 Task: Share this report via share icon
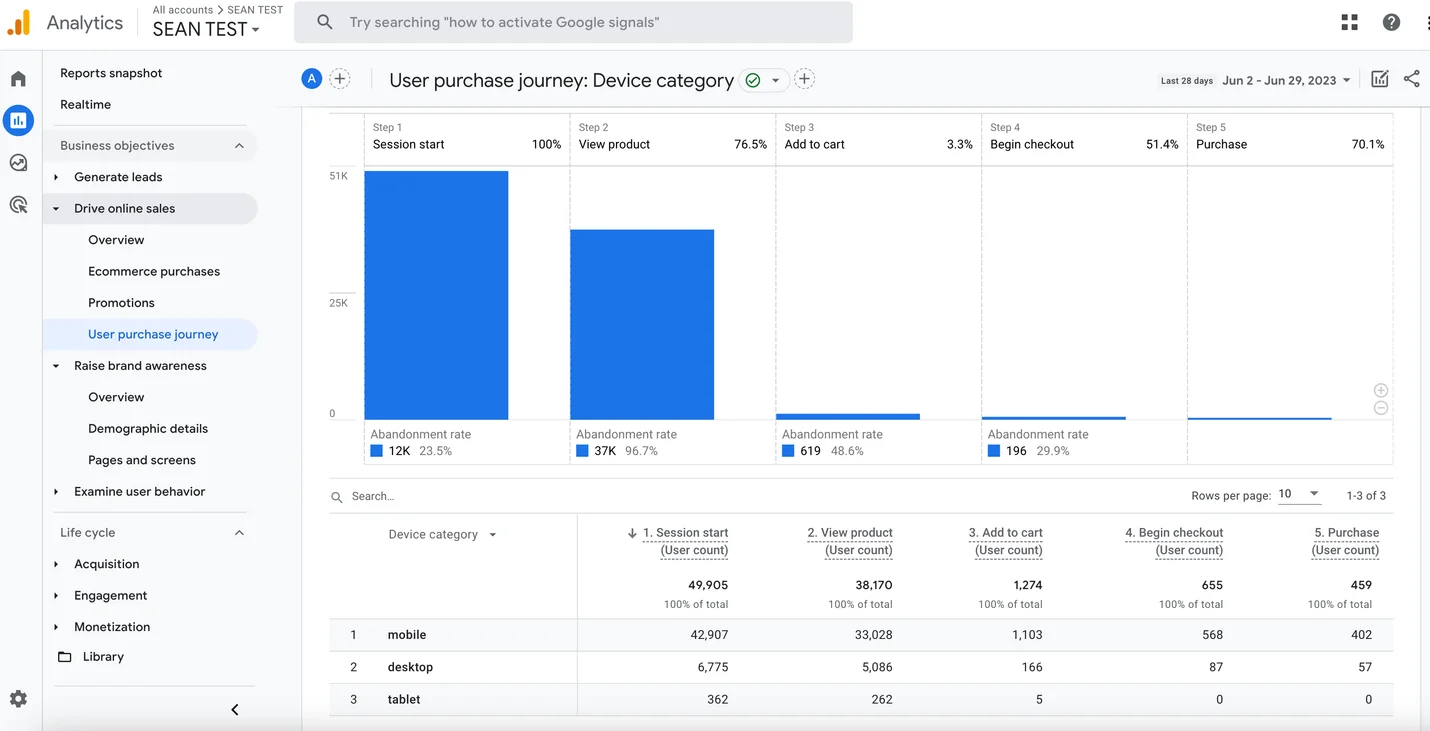1411,79
